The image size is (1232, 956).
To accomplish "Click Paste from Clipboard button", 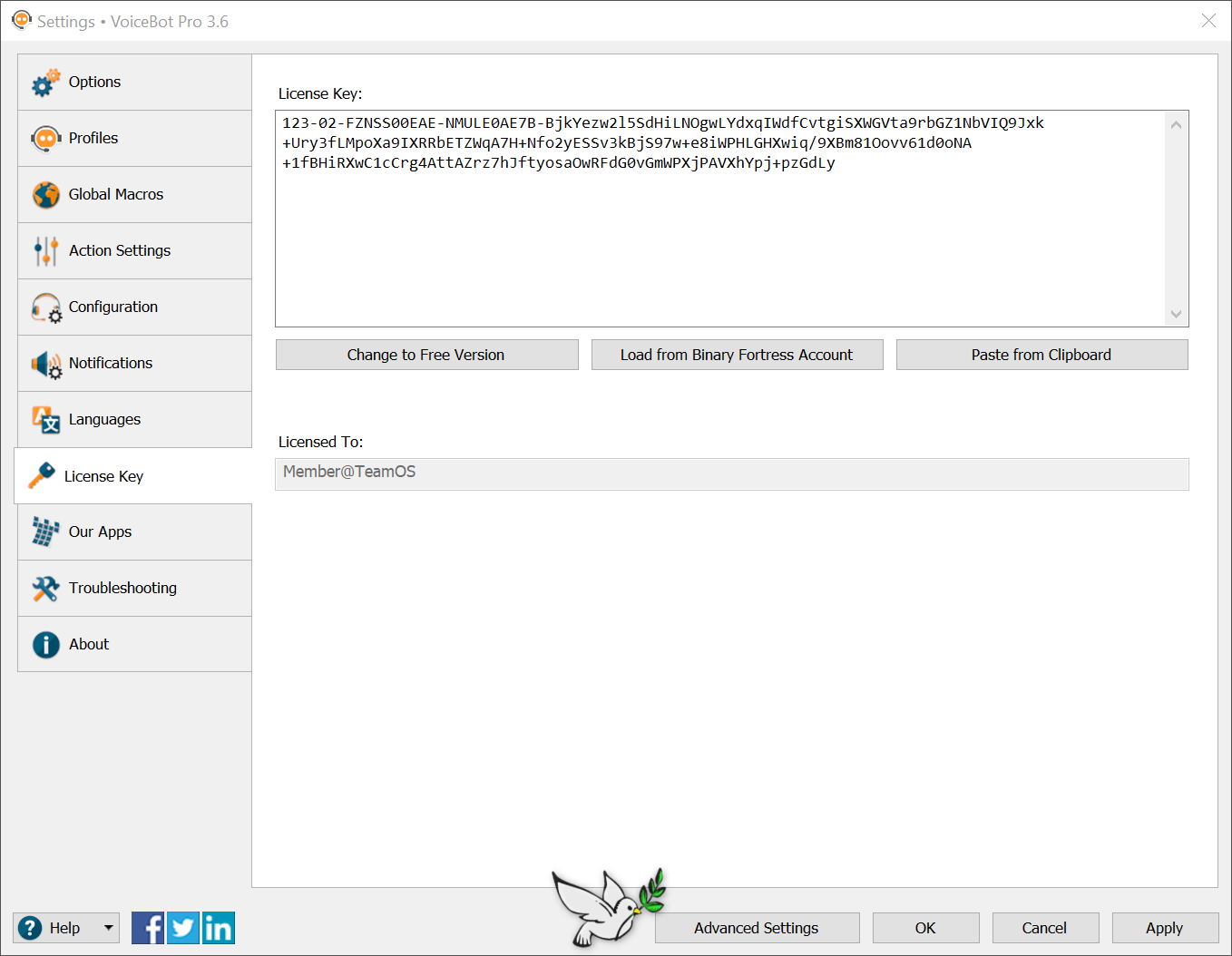I will click(x=1041, y=355).
